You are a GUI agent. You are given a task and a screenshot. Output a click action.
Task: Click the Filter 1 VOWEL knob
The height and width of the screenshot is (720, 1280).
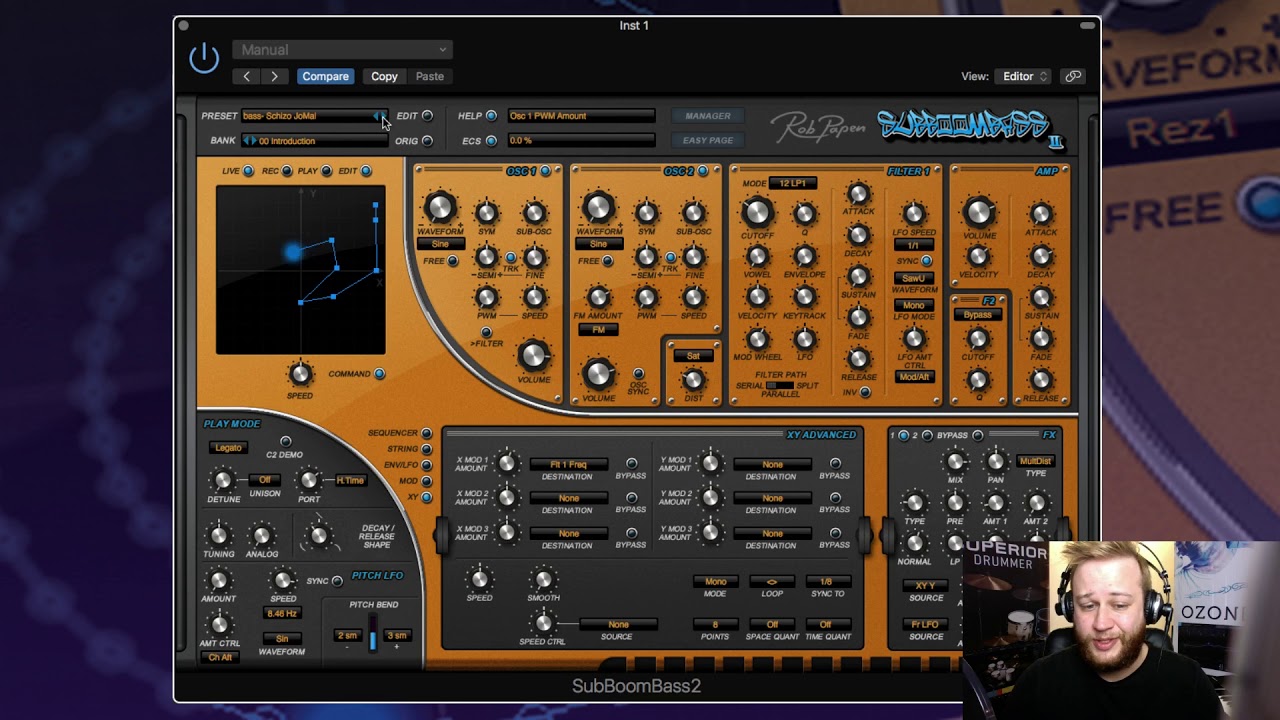pyautogui.click(x=757, y=255)
